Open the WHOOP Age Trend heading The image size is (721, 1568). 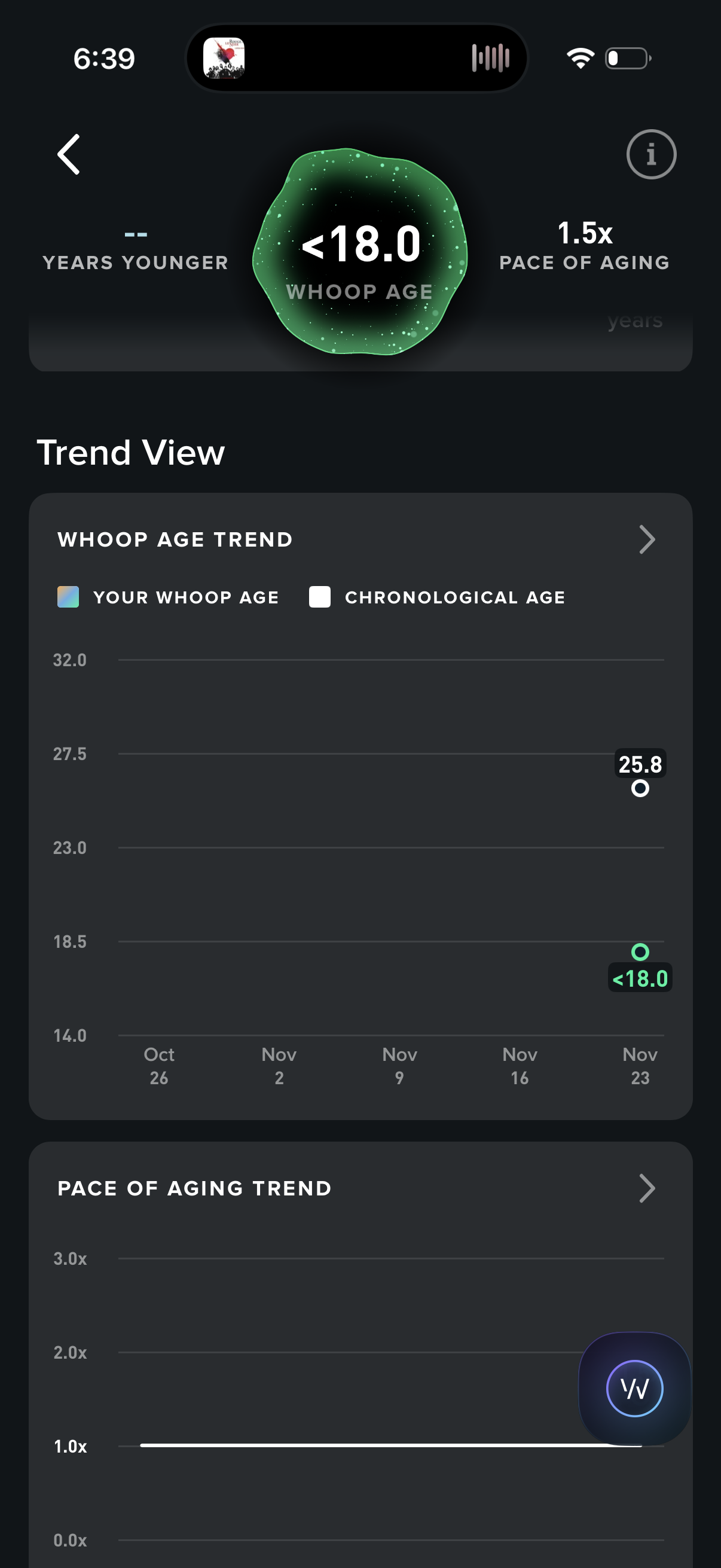tap(175, 540)
